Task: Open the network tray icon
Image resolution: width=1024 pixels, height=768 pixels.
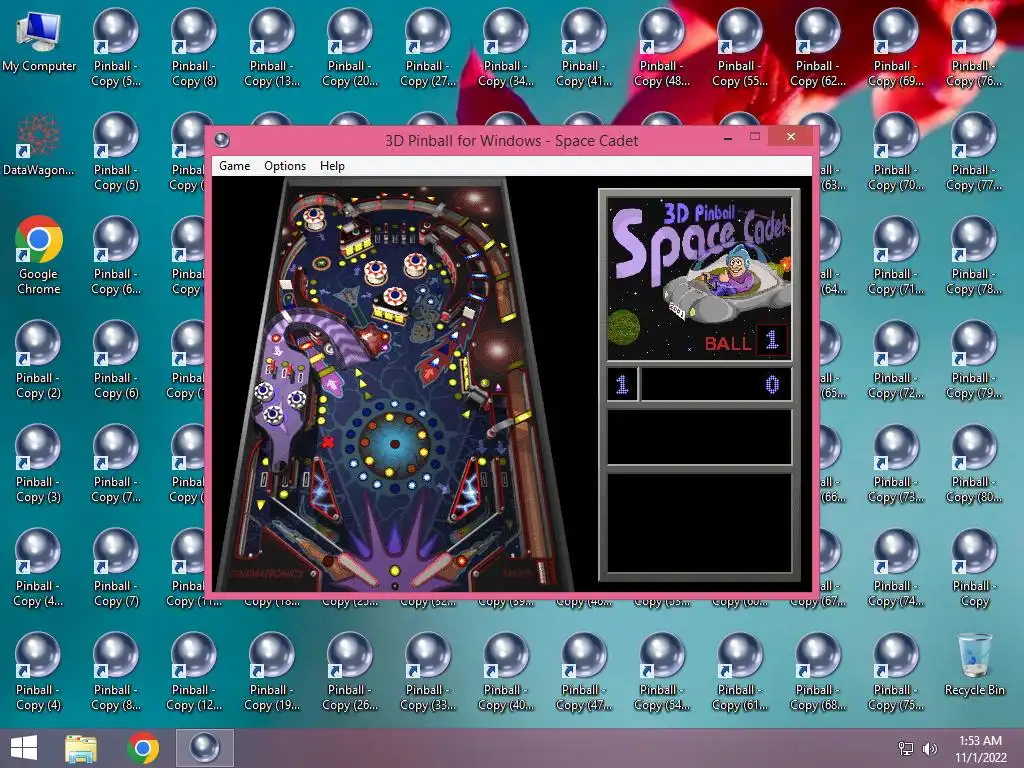Action: coord(906,748)
